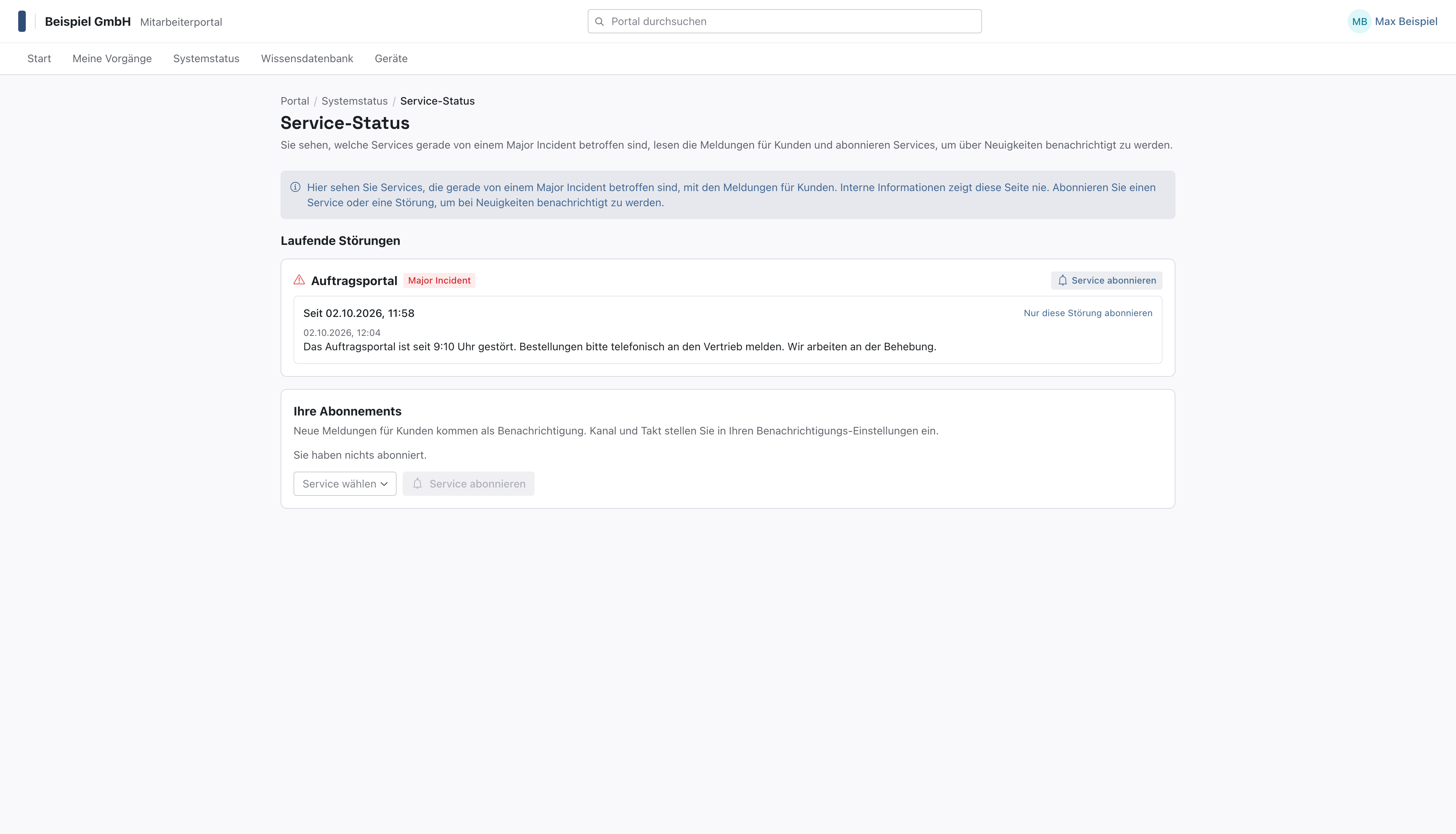Click the '02.10.2026, 12:04' timestamp
The height and width of the screenshot is (834, 1456).
tap(342, 333)
